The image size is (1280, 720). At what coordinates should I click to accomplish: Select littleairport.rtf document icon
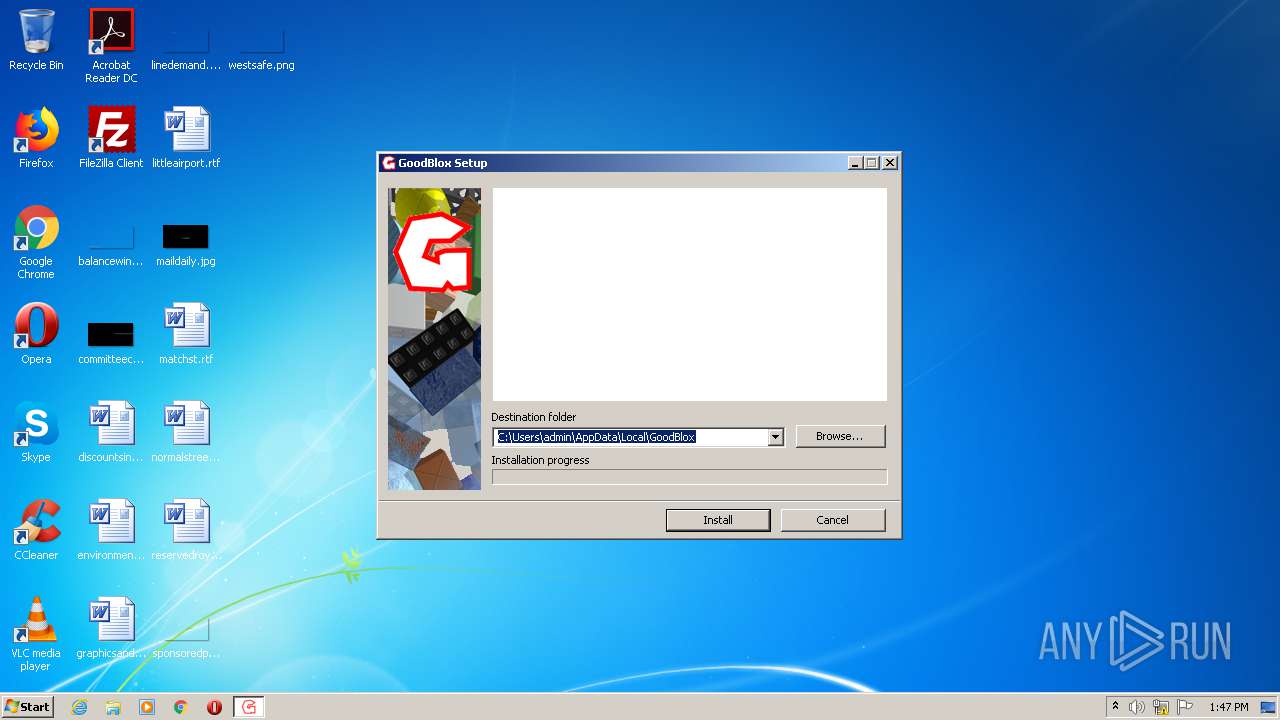(x=186, y=138)
